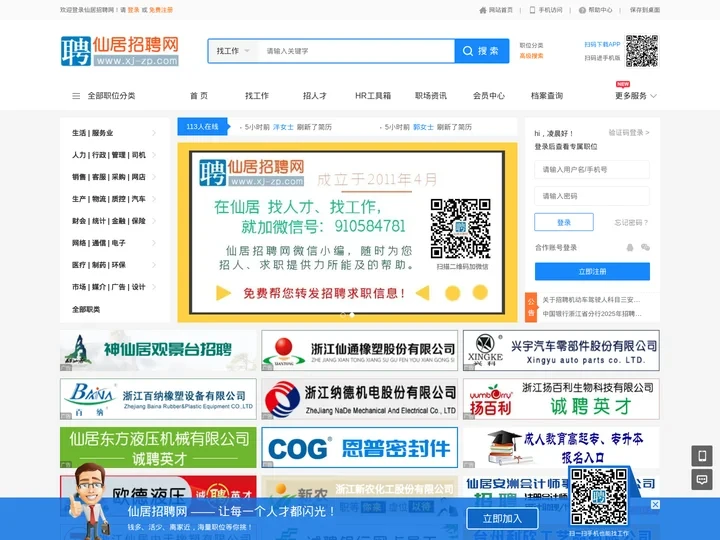Click the 立即注册 button

click(x=592, y=271)
